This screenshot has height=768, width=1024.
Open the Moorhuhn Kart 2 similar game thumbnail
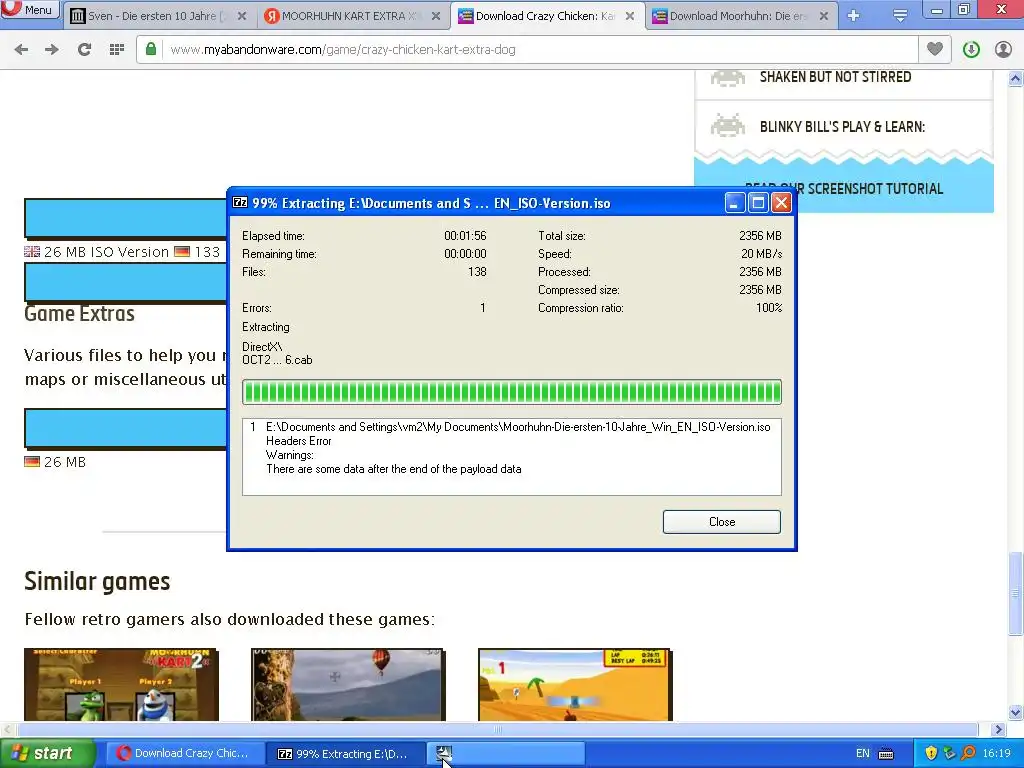pos(121,684)
